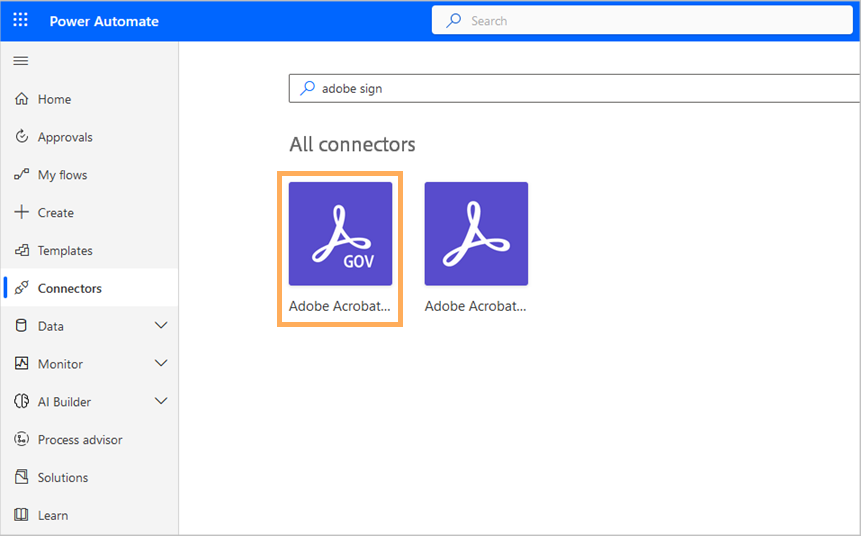This screenshot has width=861, height=536.
Task: Open Process advisor from the sidebar
Action: 90,439
